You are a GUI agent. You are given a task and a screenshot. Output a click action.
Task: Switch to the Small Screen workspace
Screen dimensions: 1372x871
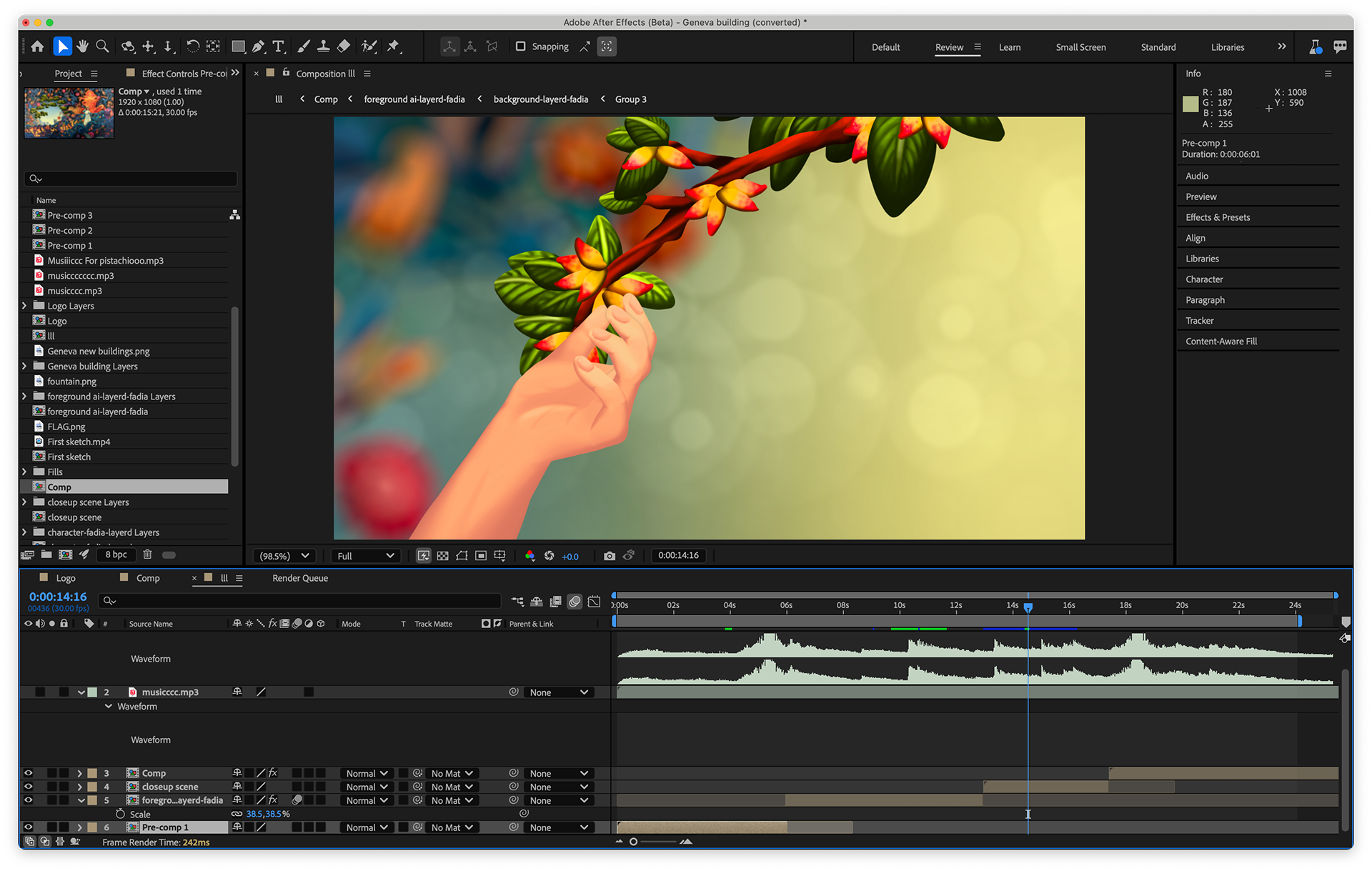tap(1080, 47)
